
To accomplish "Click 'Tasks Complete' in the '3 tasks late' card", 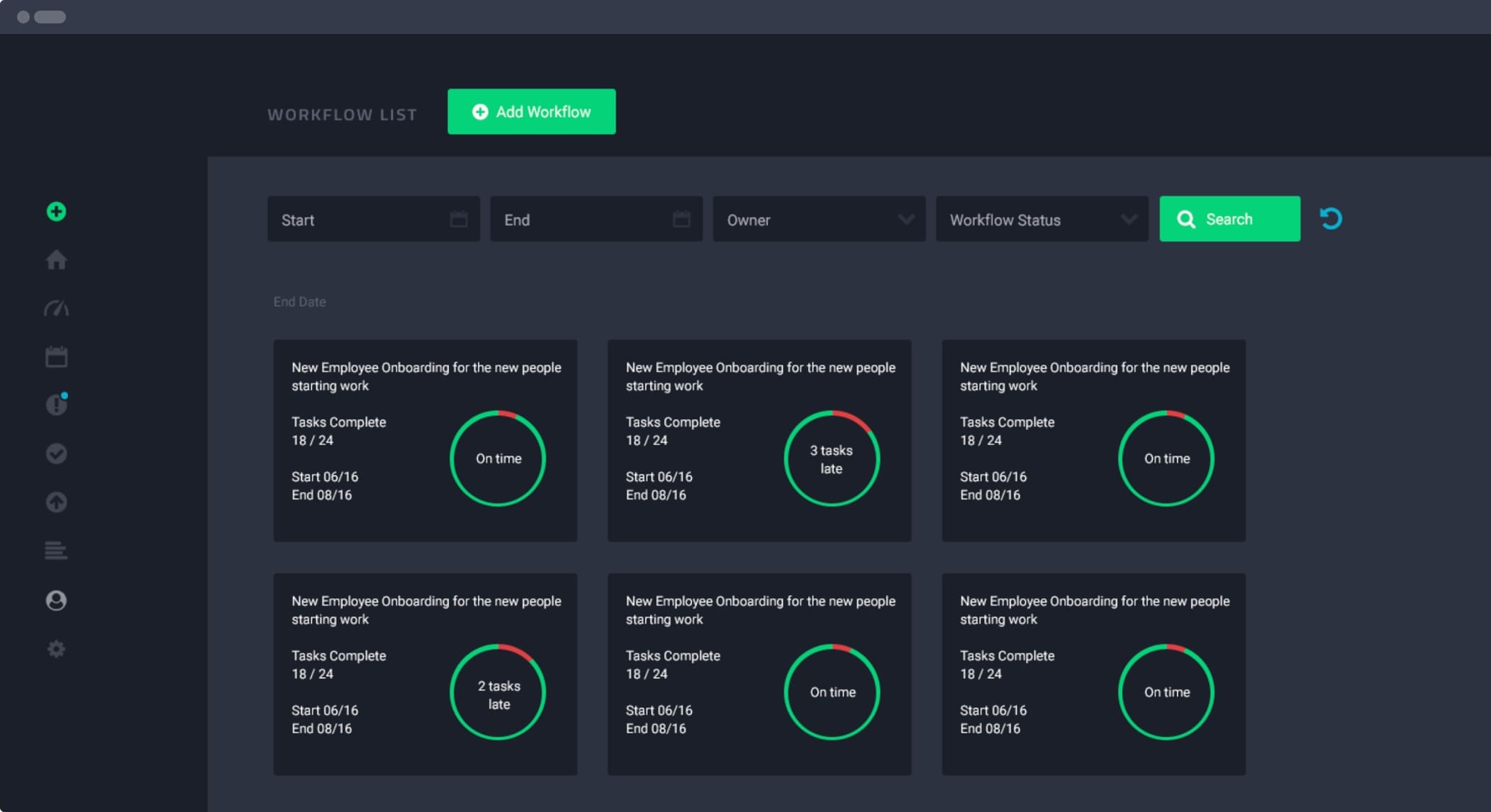I will click(673, 422).
